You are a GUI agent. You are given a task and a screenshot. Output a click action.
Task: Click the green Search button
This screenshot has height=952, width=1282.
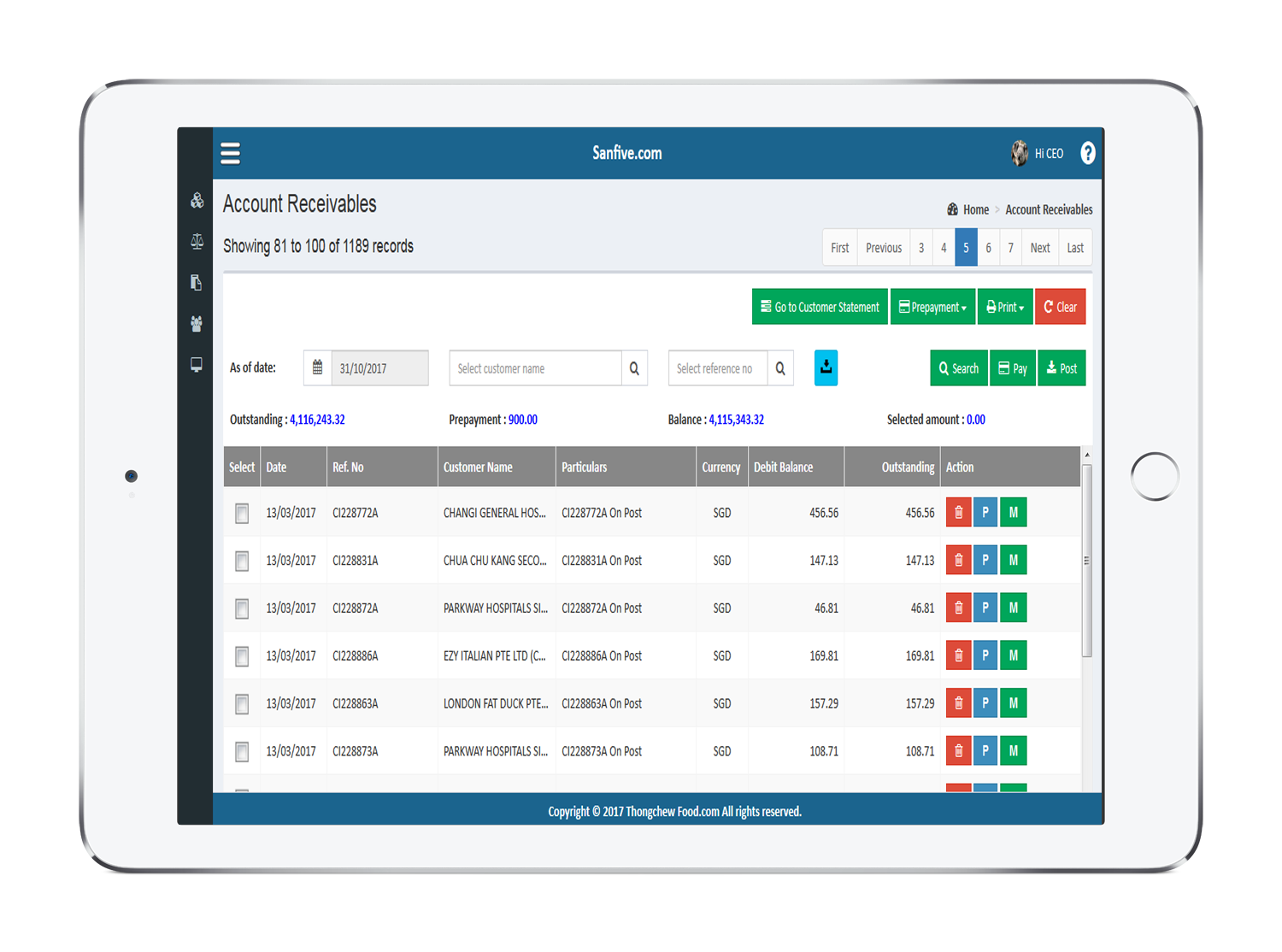(959, 368)
